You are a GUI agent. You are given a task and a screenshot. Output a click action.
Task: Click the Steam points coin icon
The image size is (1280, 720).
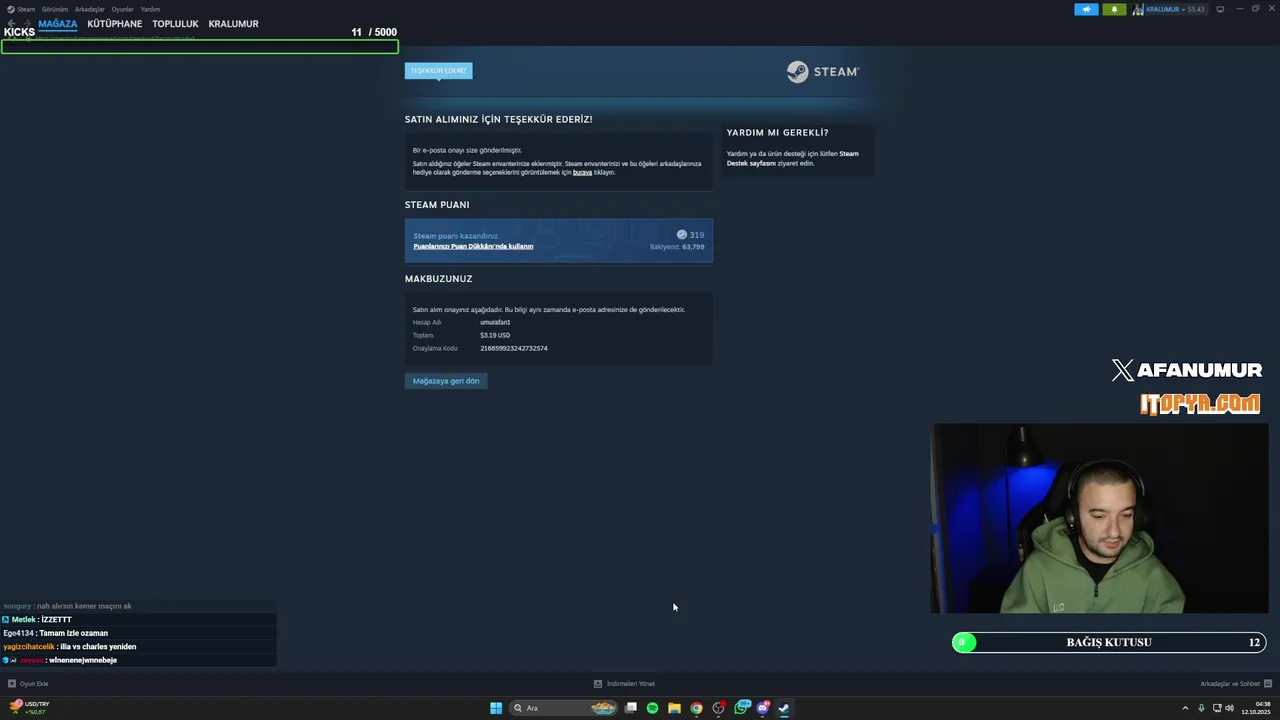pyautogui.click(x=682, y=235)
